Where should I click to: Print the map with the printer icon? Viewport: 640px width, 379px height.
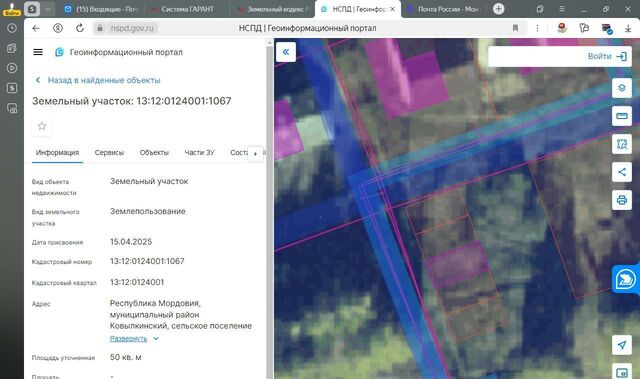622,200
